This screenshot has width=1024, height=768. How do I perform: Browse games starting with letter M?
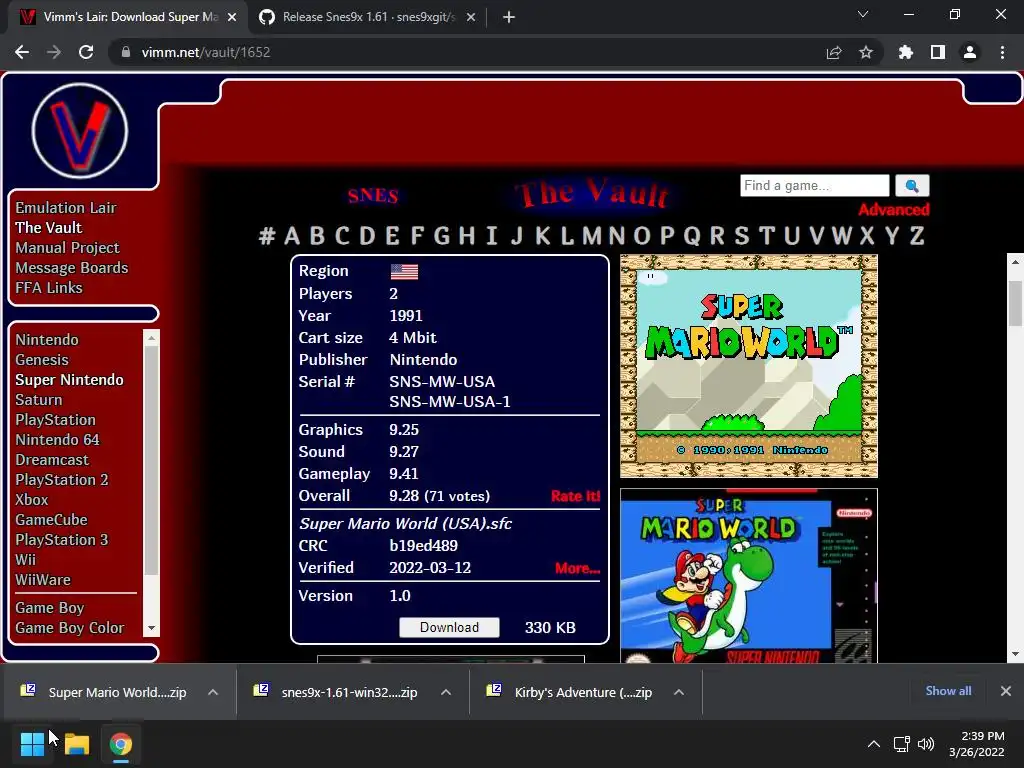pyautogui.click(x=592, y=235)
